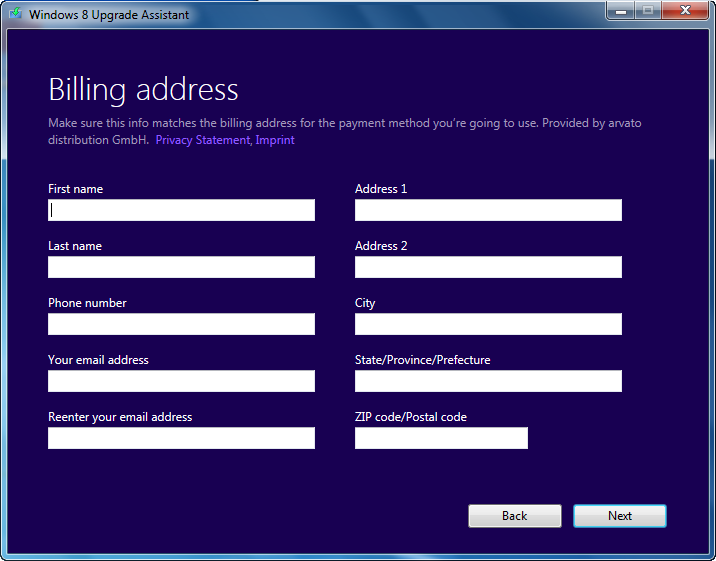Minimize the Upgrade Assistant window
The height and width of the screenshot is (561, 716).
tap(621, 10)
